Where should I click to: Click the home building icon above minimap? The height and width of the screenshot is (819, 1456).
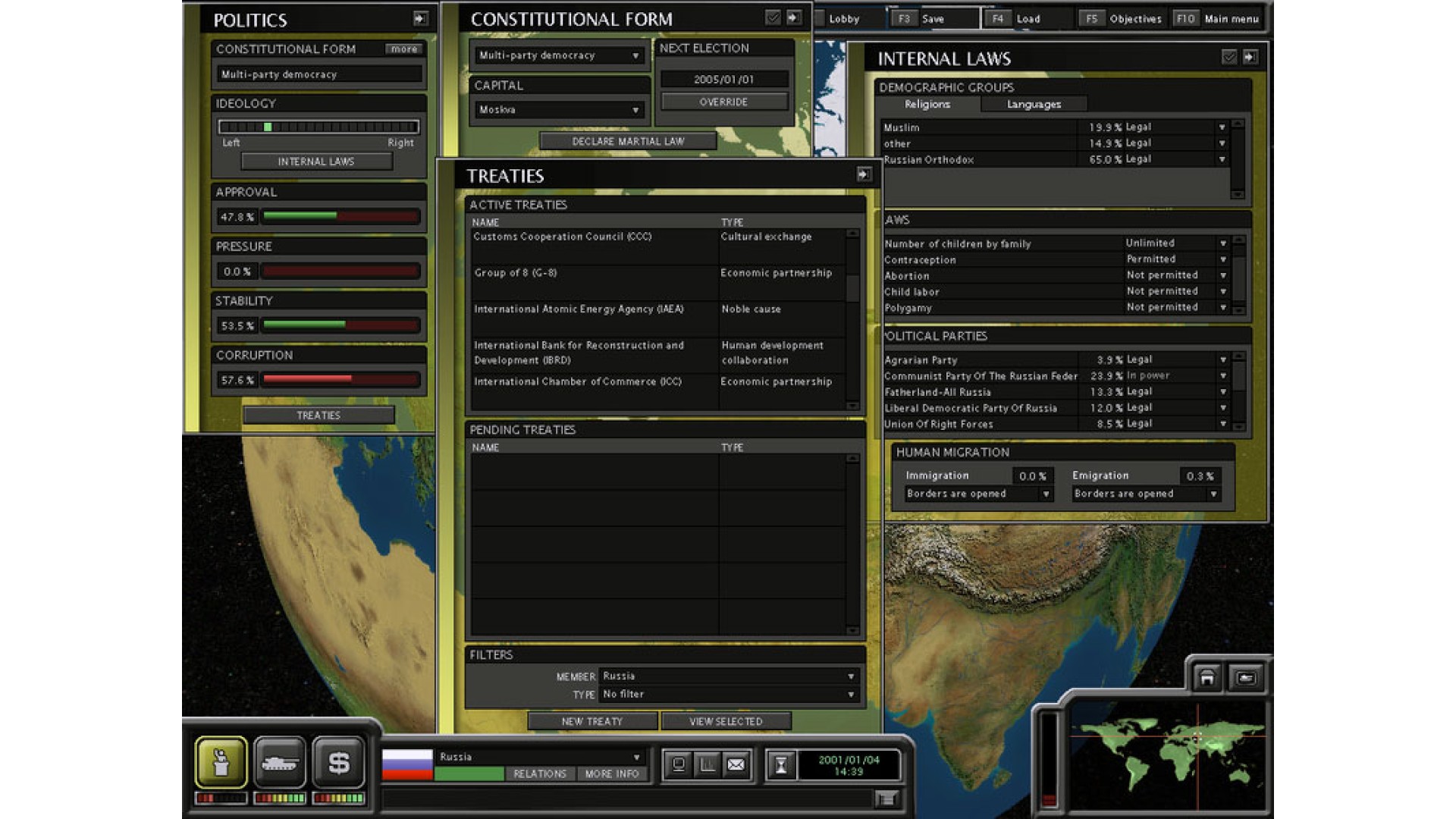coord(1207,677)
